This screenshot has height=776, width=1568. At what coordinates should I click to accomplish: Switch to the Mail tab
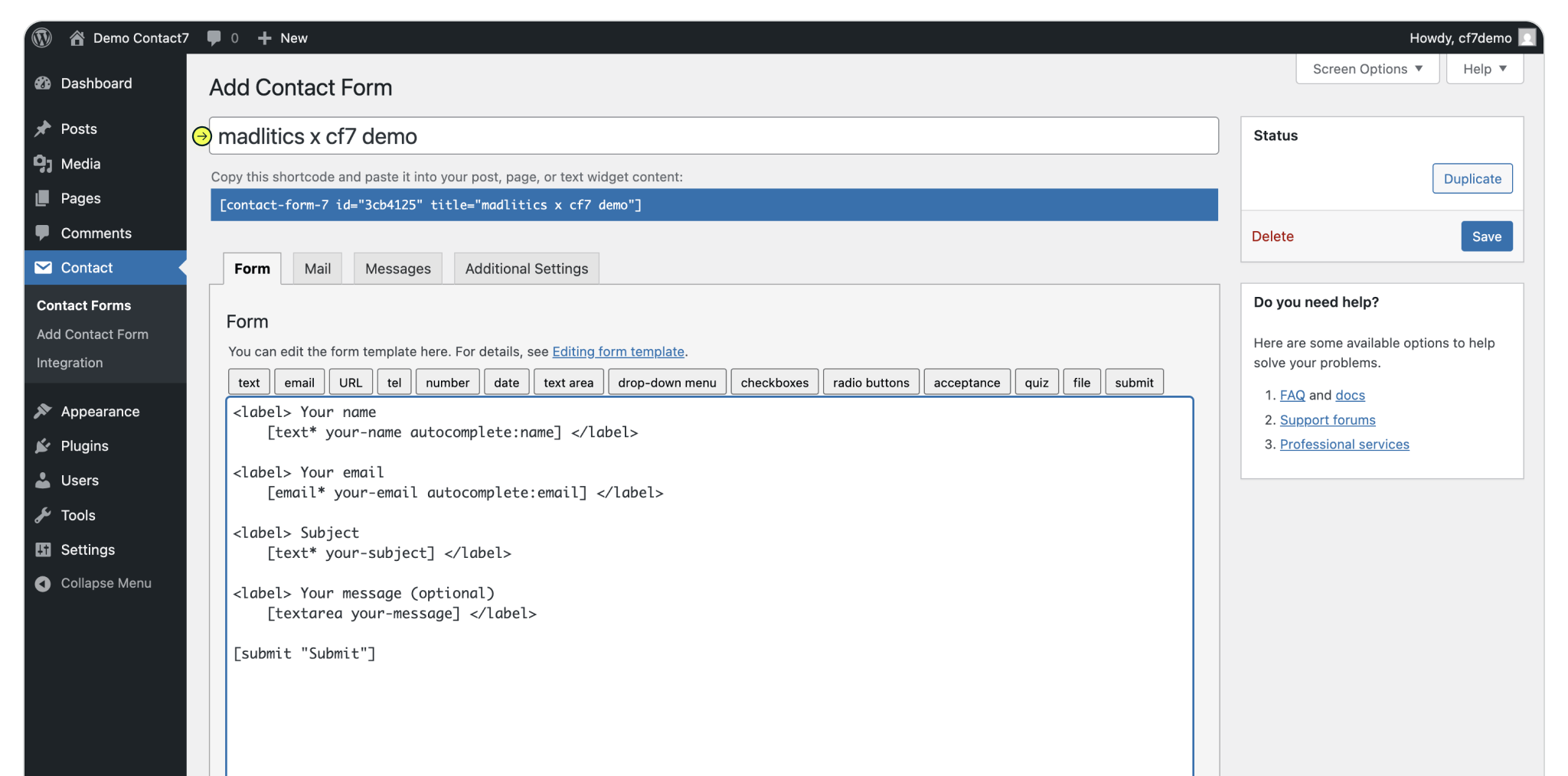pos(318,269)
